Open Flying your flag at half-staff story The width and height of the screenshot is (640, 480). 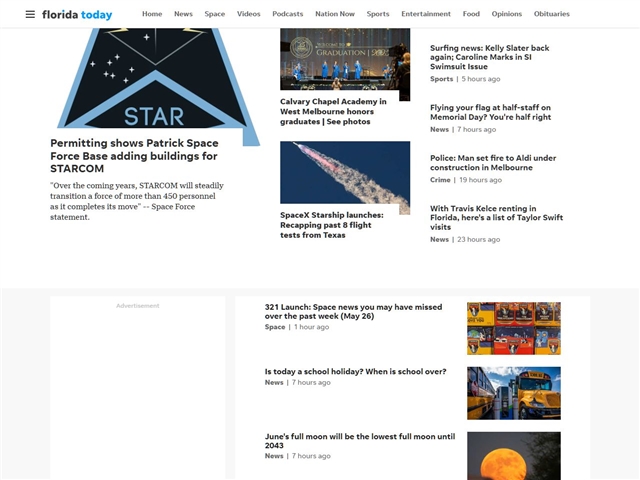click(490, 112)
